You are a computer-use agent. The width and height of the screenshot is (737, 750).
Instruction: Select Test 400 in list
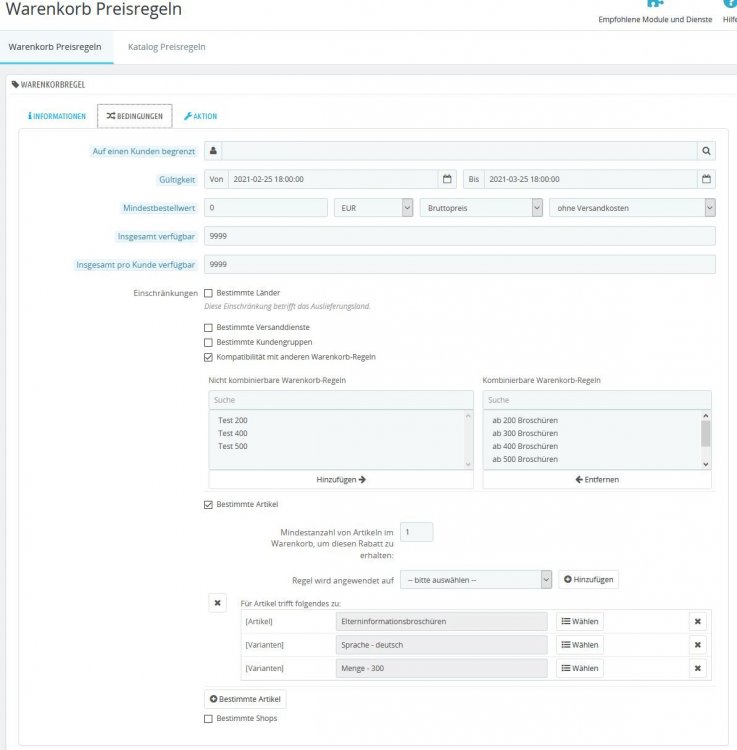[x=233, y=433]
